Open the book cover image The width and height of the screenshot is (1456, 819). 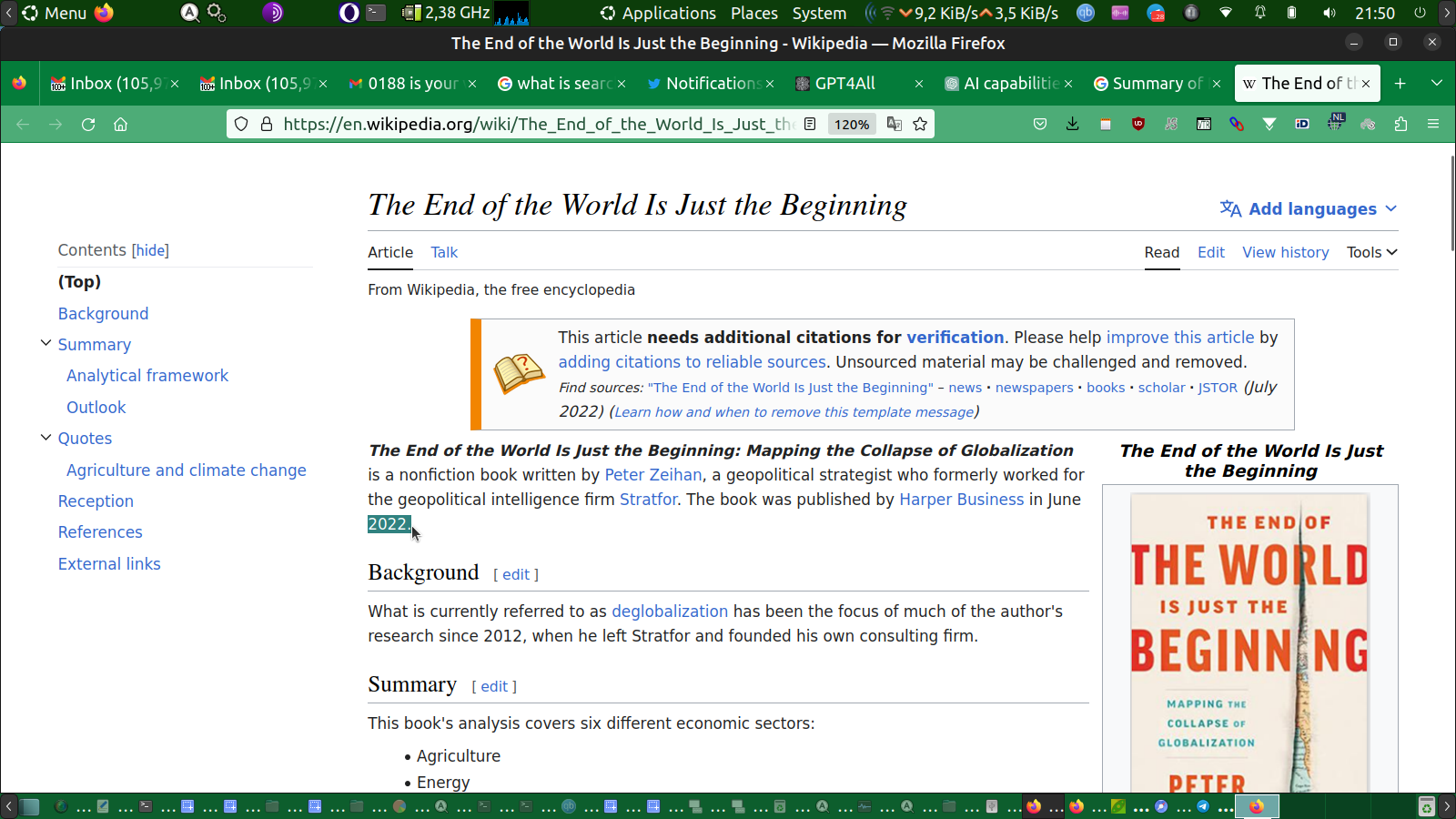1249,642
